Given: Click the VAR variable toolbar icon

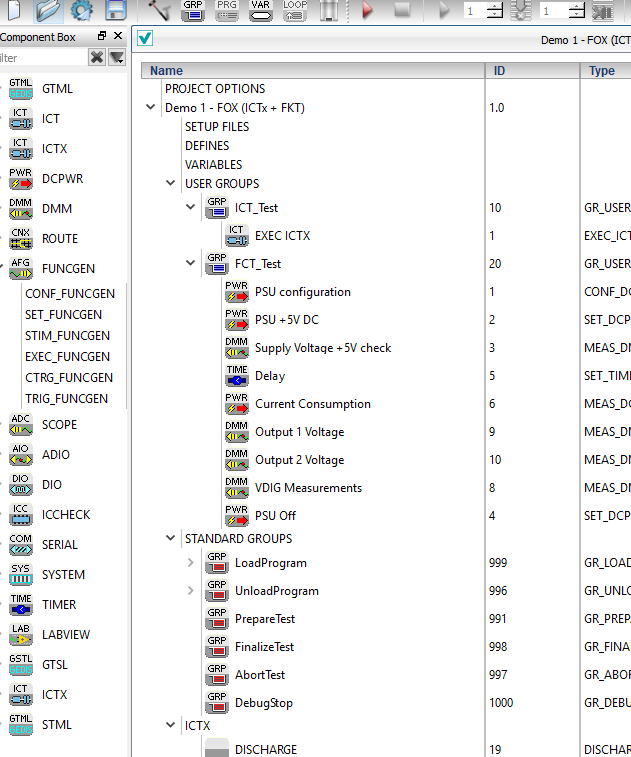Looking at the screenshot, I should 260,11.
